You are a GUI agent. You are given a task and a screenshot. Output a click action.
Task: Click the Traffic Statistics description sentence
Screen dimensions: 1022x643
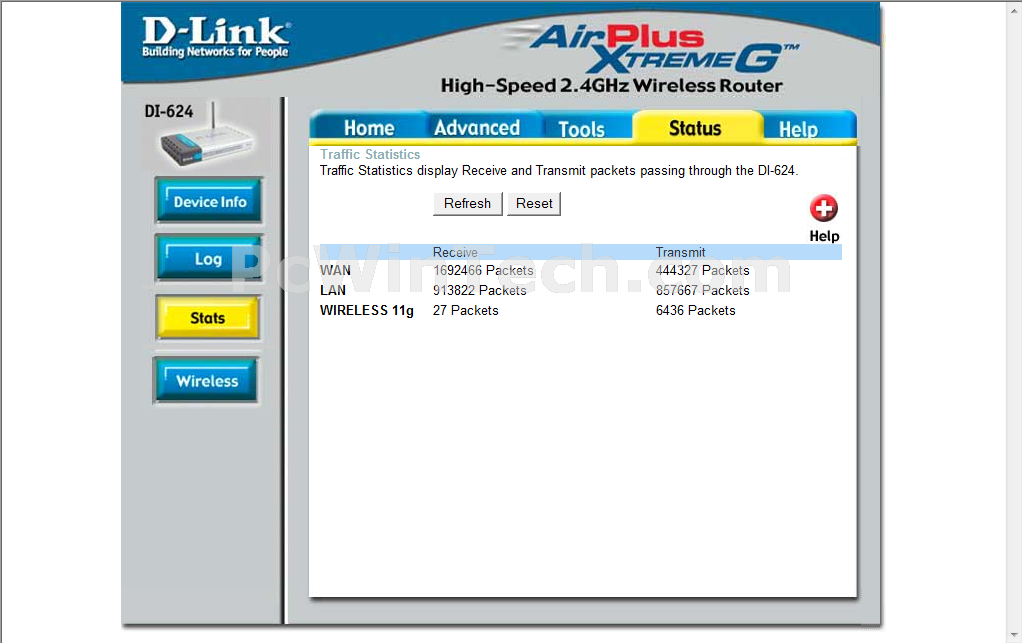click(559, 171)
